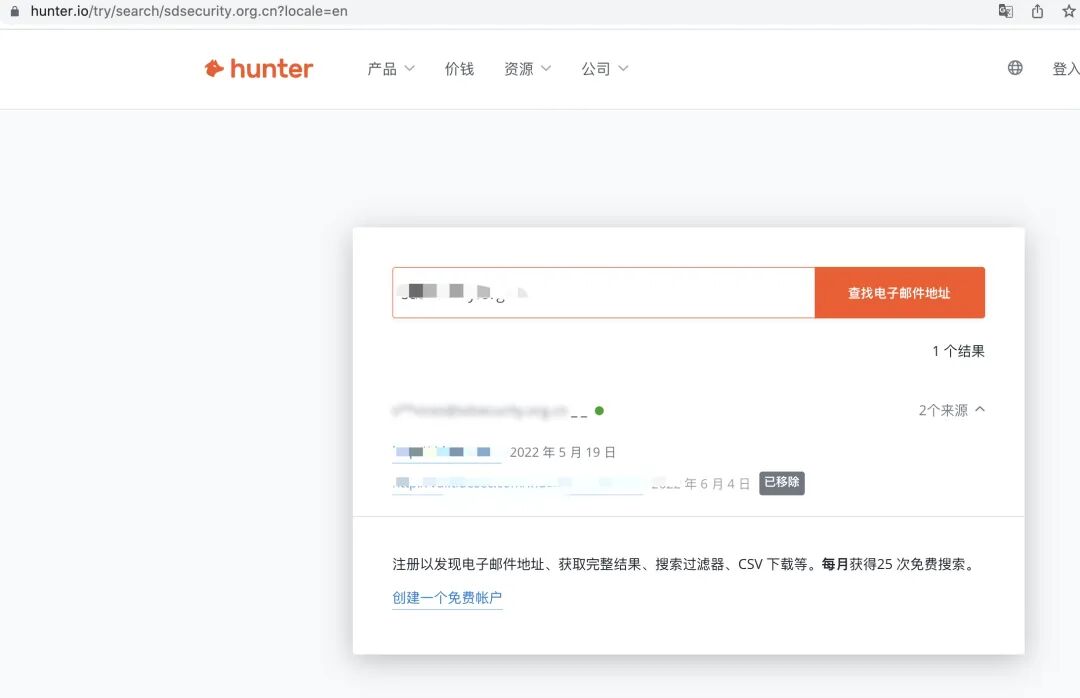Click the browser address bar URL
This screenshot has height=698, width=1080.
coord(189,11)
